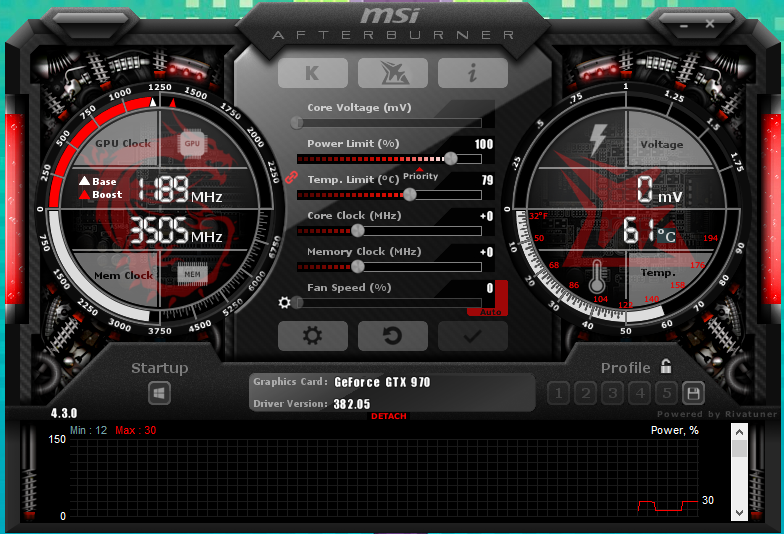Toggle the profile lock padlock icon

pyautogui.click(x=666, y=366)
